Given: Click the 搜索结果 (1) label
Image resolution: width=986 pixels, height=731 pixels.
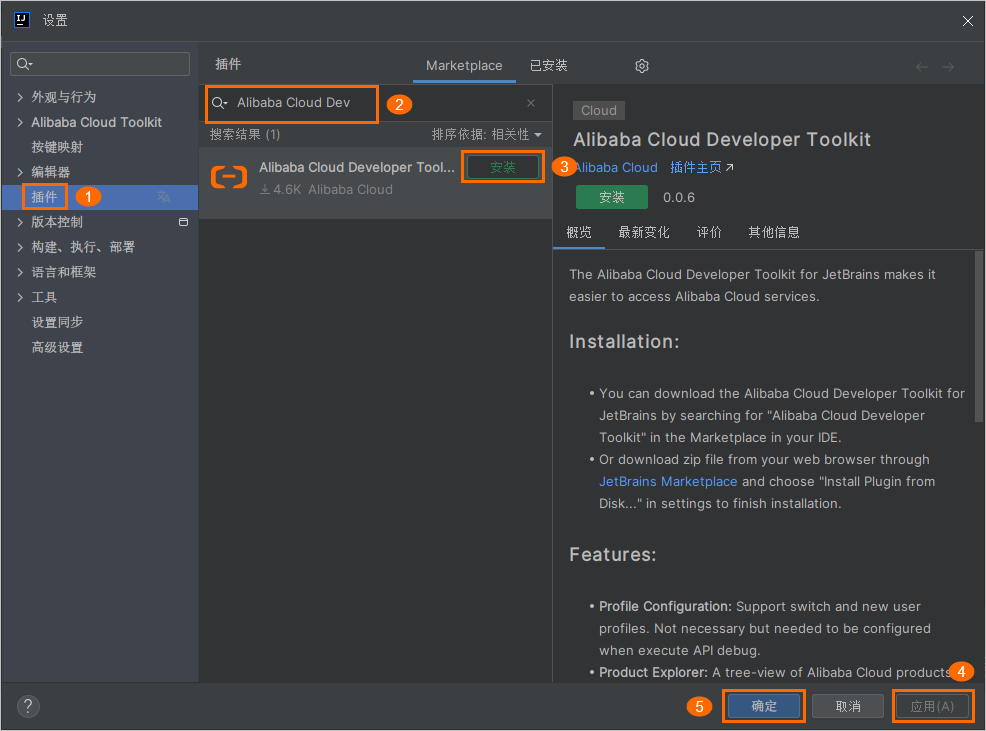Looking at the screenshot, I should point(245,135).
